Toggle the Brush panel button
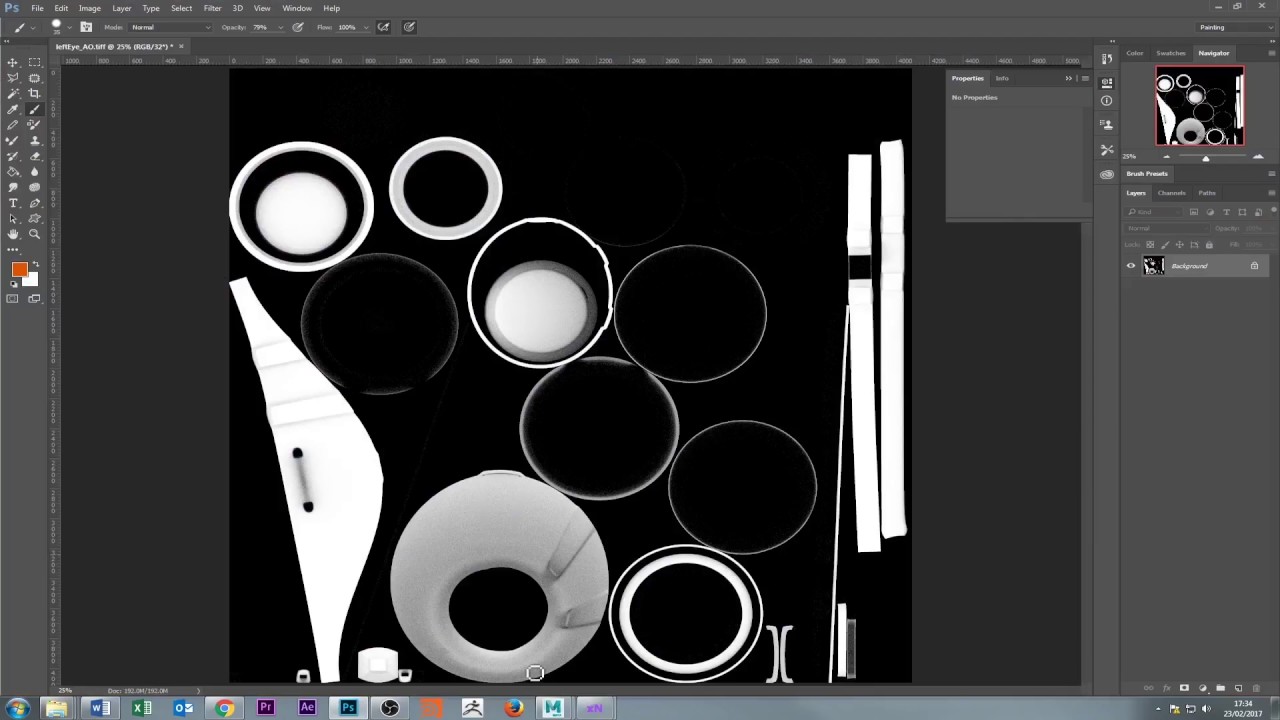 click(x=86, y=27)
